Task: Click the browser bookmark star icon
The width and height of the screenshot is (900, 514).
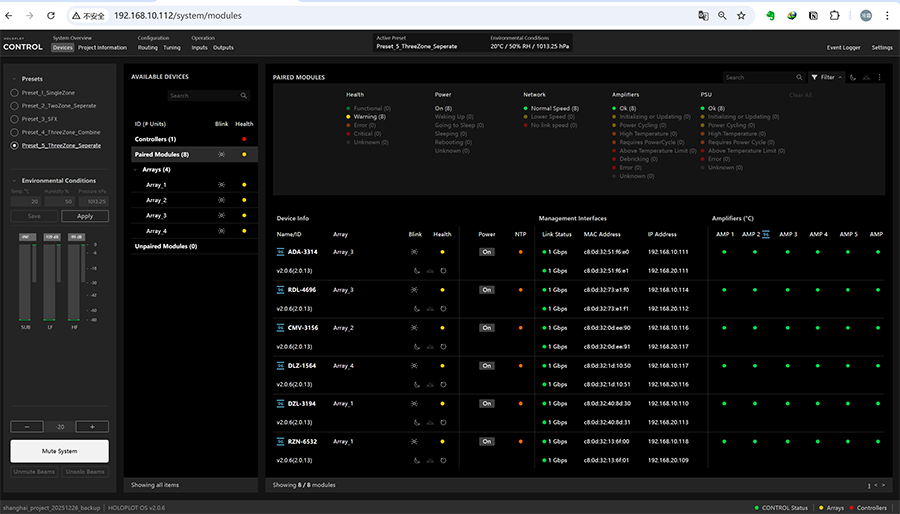Action: [741, 16]
